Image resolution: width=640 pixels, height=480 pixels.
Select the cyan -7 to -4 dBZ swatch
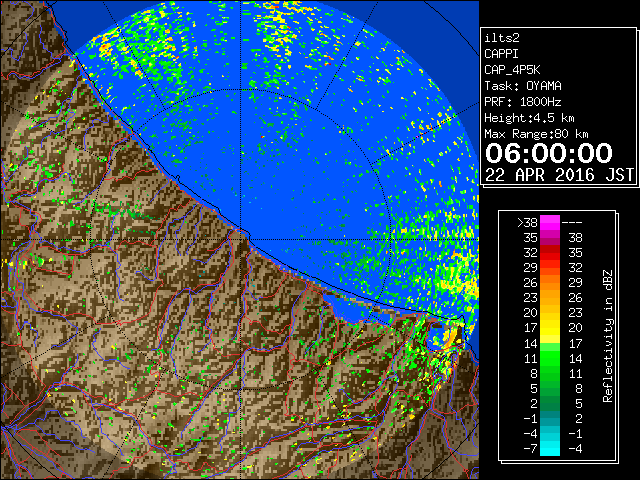coord(550,448)
